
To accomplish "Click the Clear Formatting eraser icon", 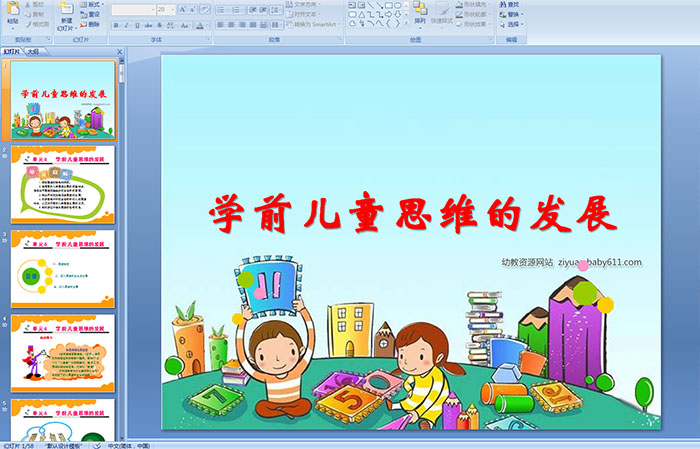I will 205,9.
